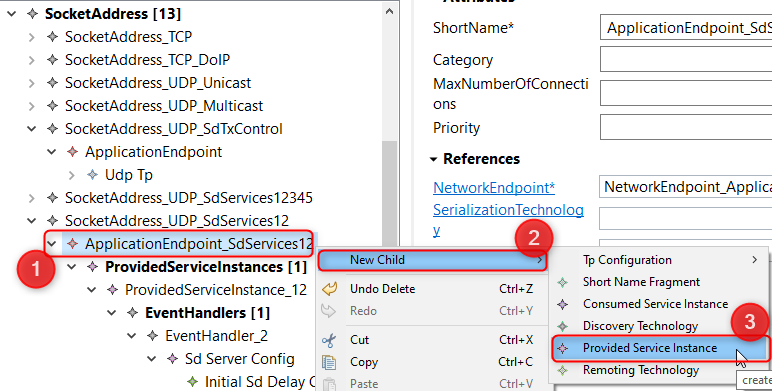Click the Provided Service Instance diamond icon
The width and height of the screenshot is (772, 391).
coord(562,348)
